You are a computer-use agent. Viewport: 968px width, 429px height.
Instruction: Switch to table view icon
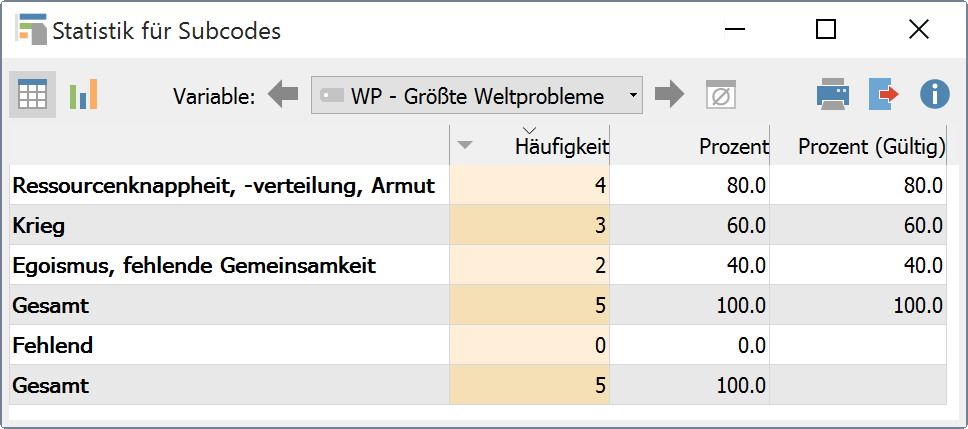33,96
